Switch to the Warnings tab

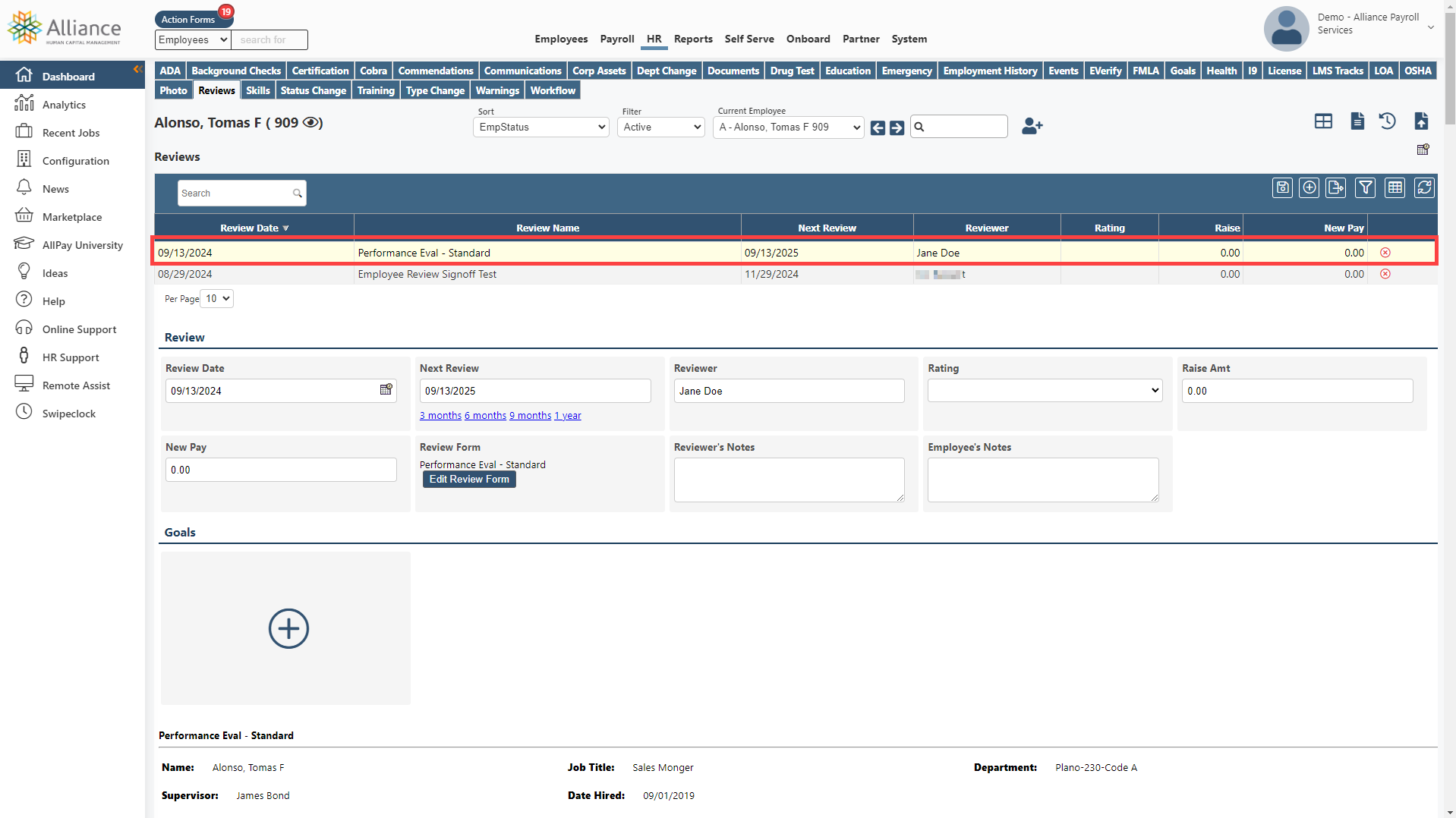[497, 90]
